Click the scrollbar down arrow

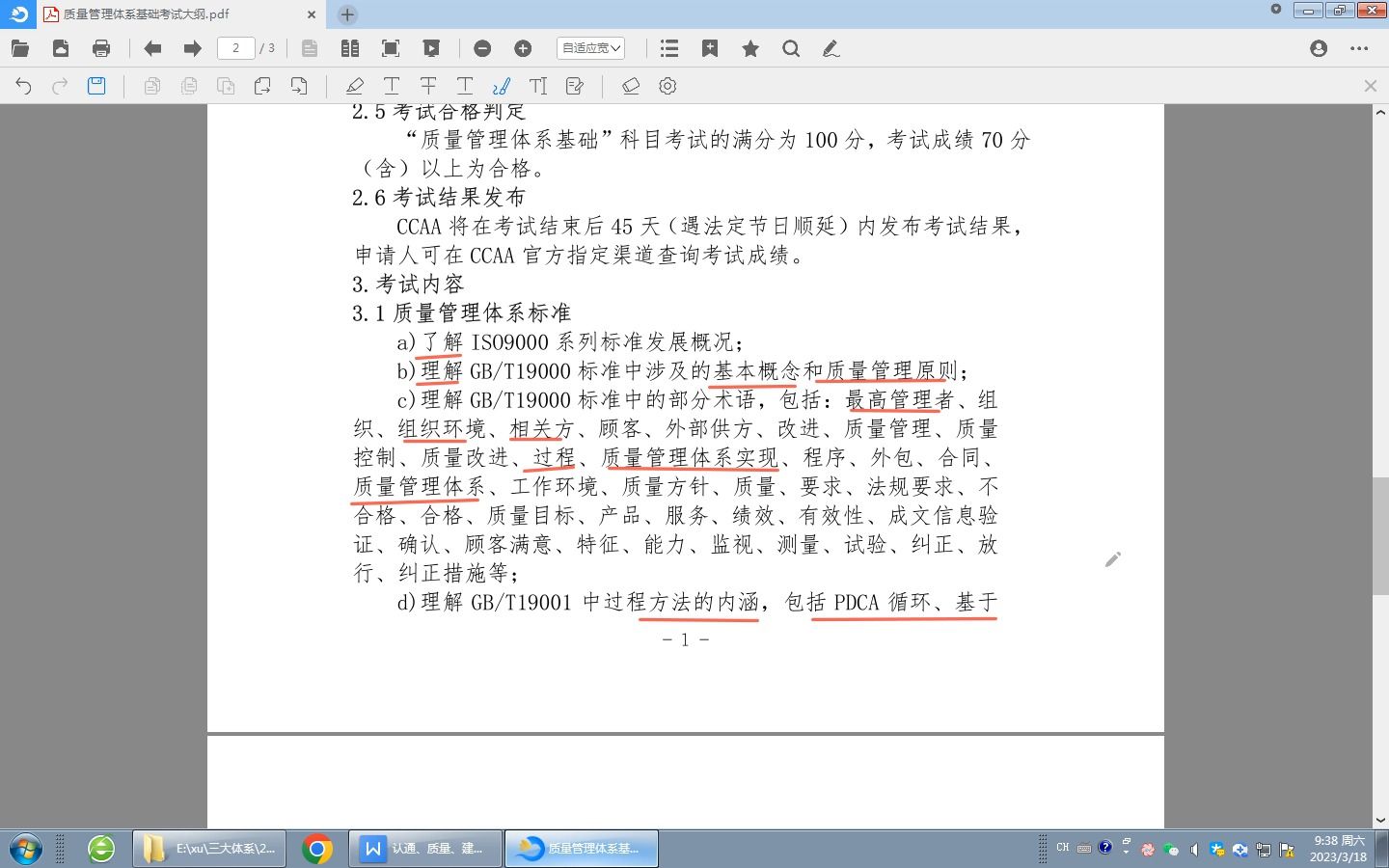click(1380, 821)
